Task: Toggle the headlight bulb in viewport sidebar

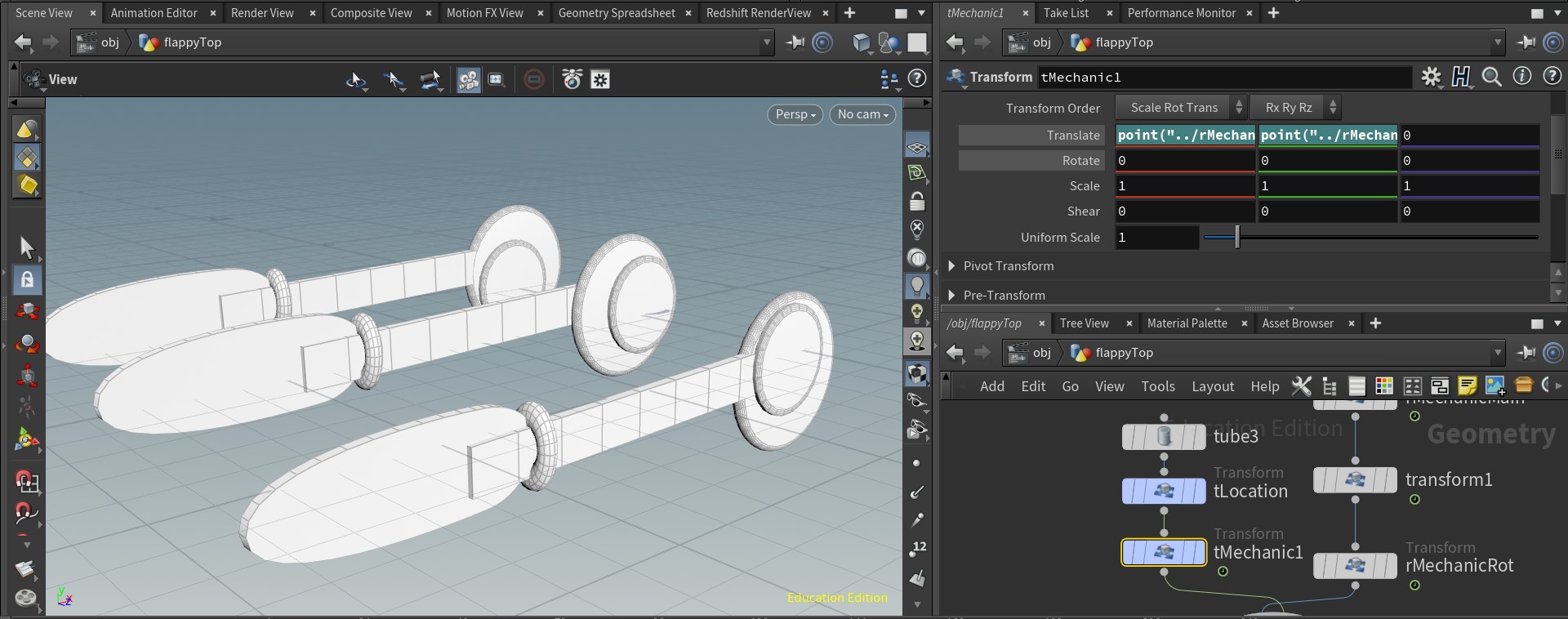Action: tap(917, 286)
